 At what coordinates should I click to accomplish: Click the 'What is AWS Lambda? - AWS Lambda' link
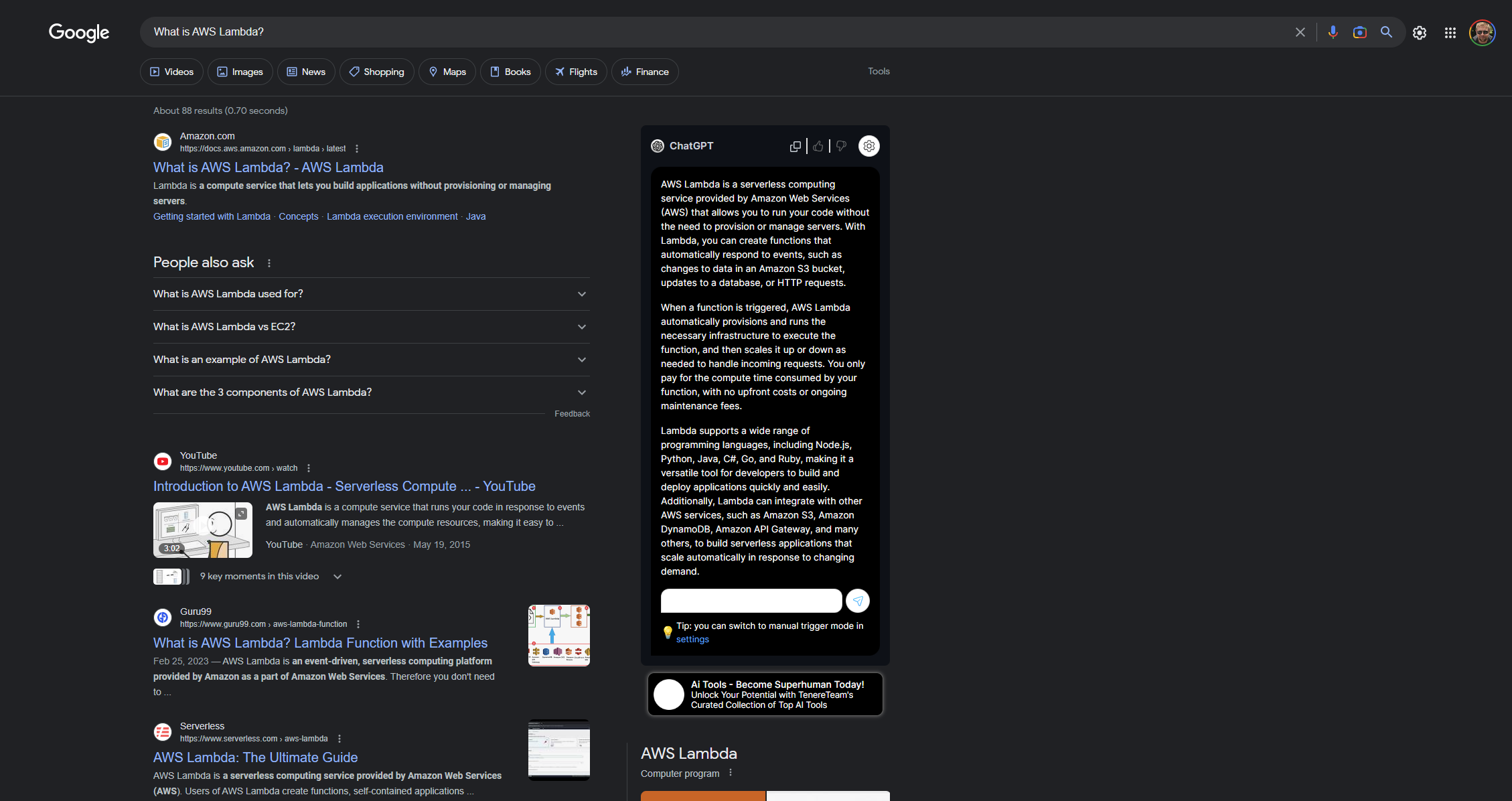pyautogui.click(x=268, y=167)
